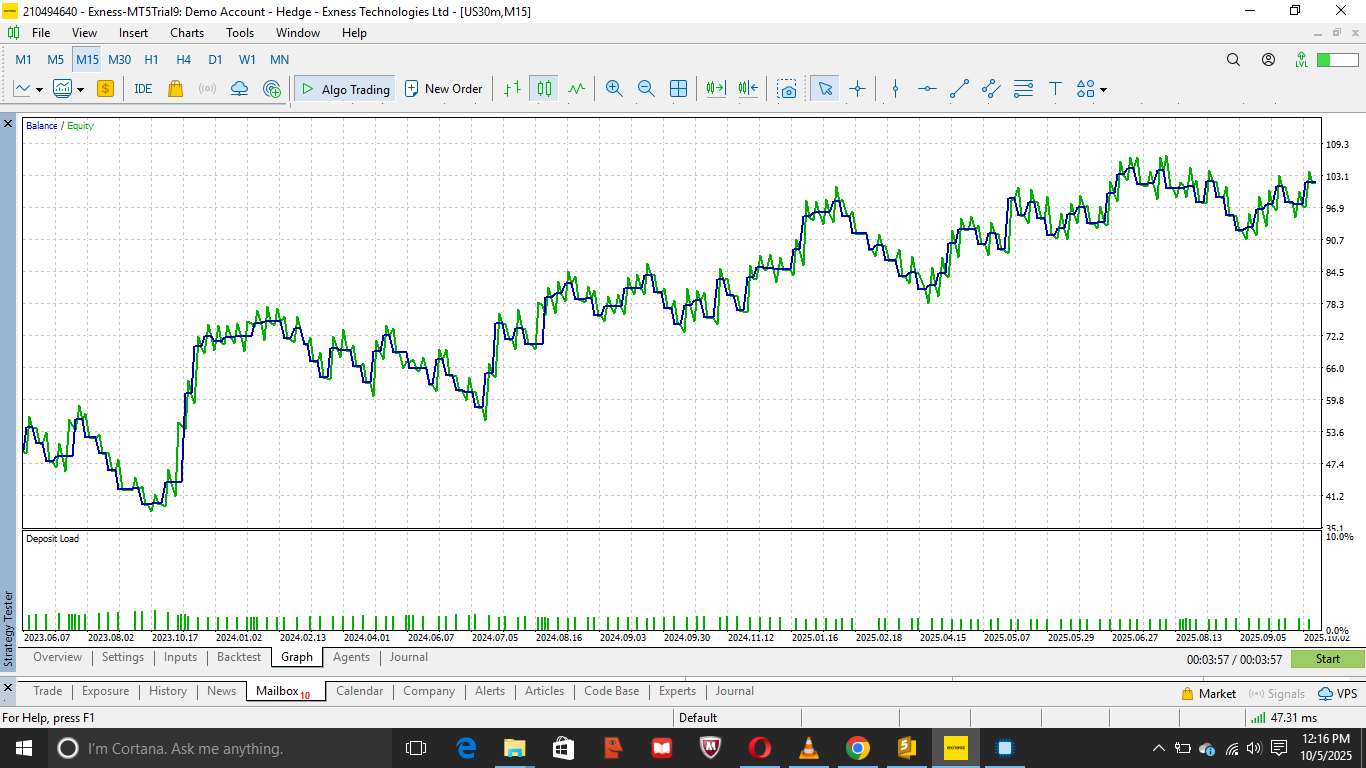Toggle Algo Trading on or off
The image size is (1366, 768).
tap(345, 89)
